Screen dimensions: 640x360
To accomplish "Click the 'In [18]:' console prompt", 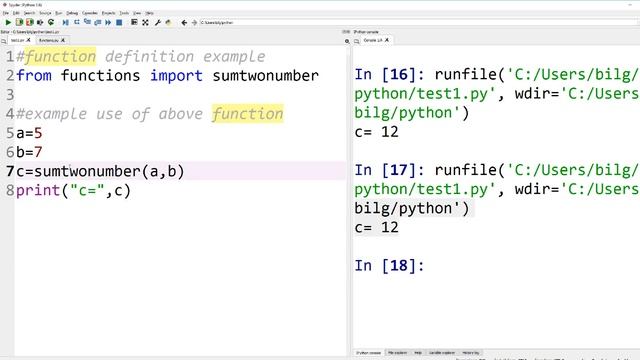I will pos(389,266).
